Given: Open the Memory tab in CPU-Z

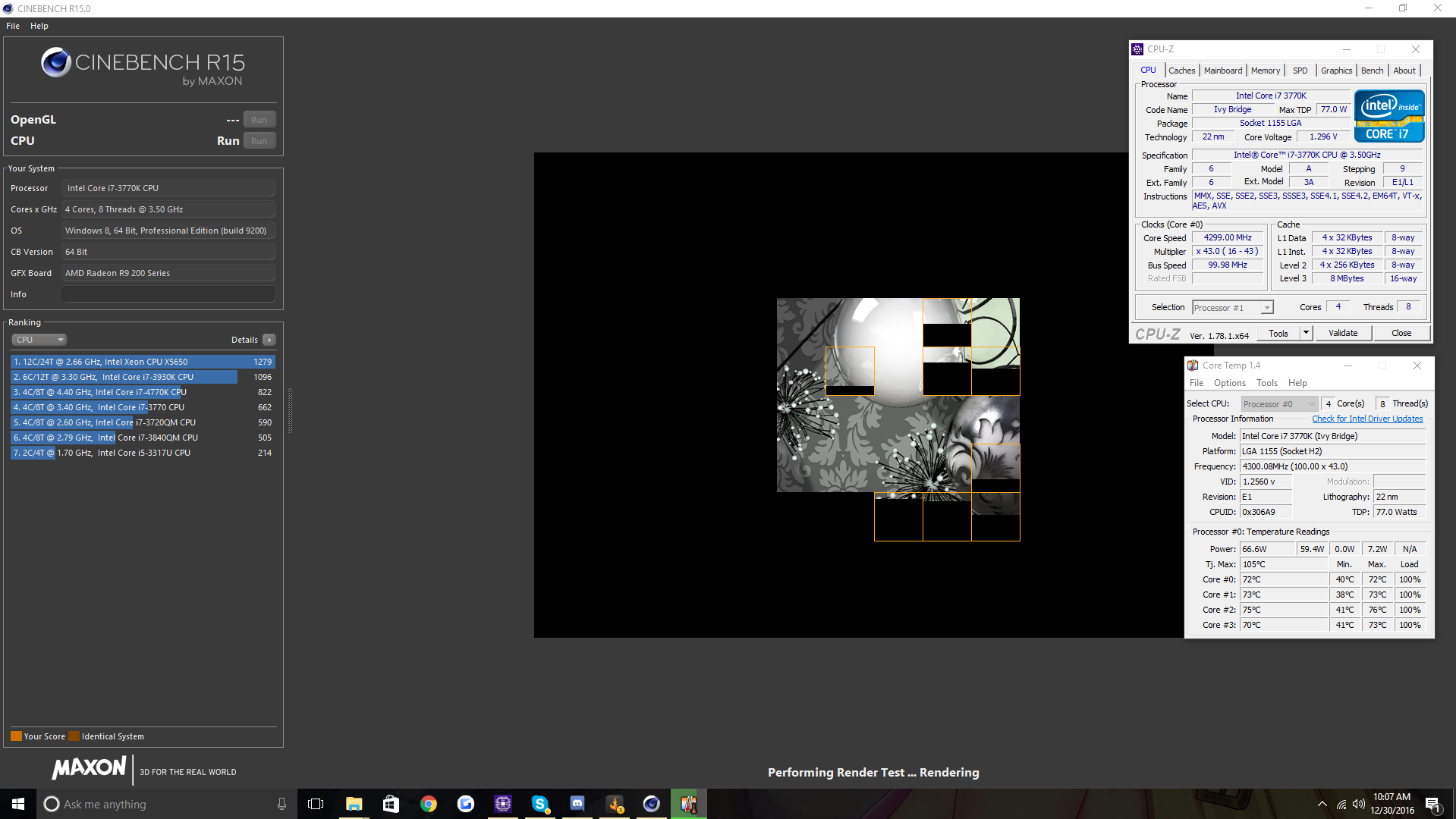Looking at the screenshot, I should point(1266,71).
